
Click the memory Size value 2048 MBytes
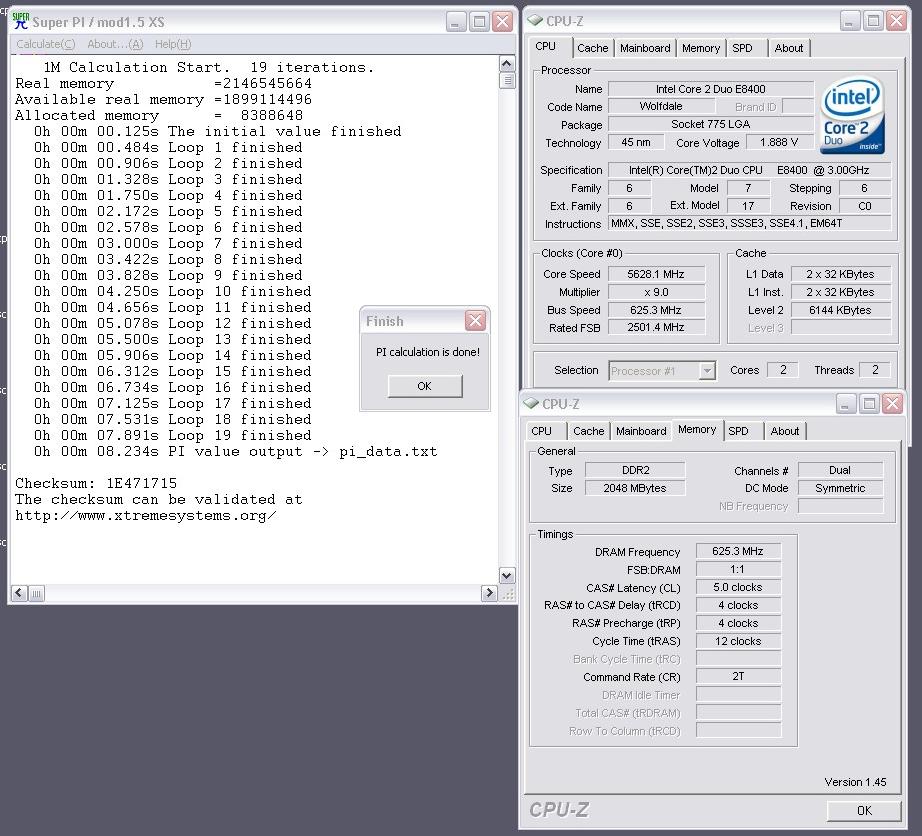[635, 488]
